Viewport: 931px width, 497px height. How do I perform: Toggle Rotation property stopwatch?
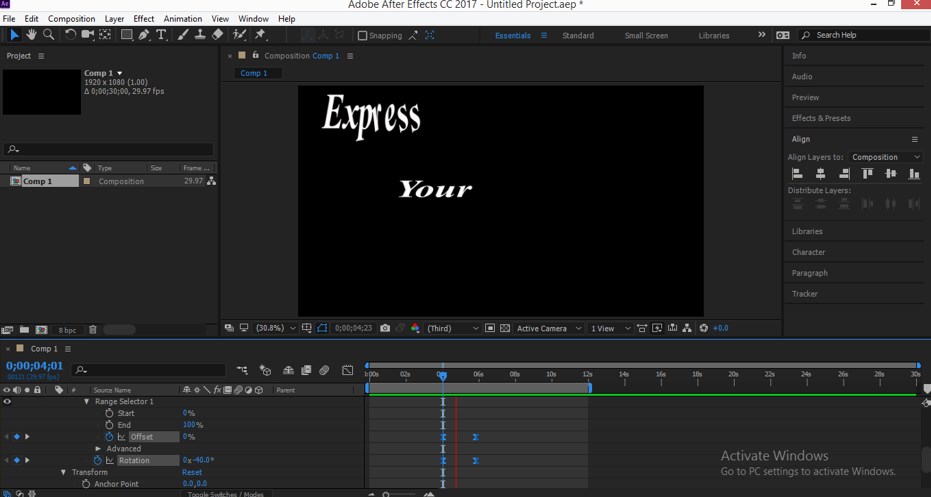click(97, 461)
